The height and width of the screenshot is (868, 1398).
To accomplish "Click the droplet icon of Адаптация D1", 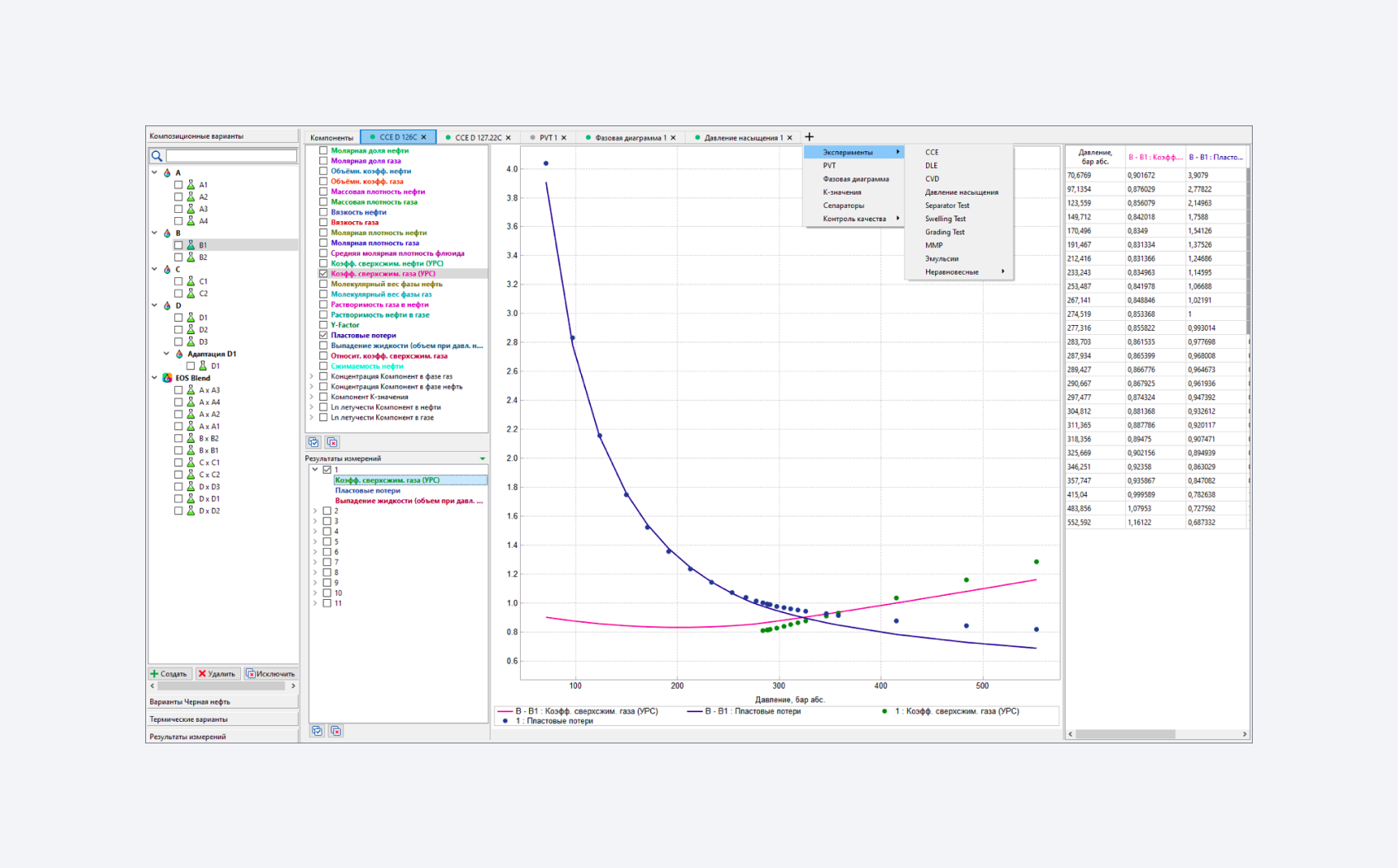I will pos(179,354).
